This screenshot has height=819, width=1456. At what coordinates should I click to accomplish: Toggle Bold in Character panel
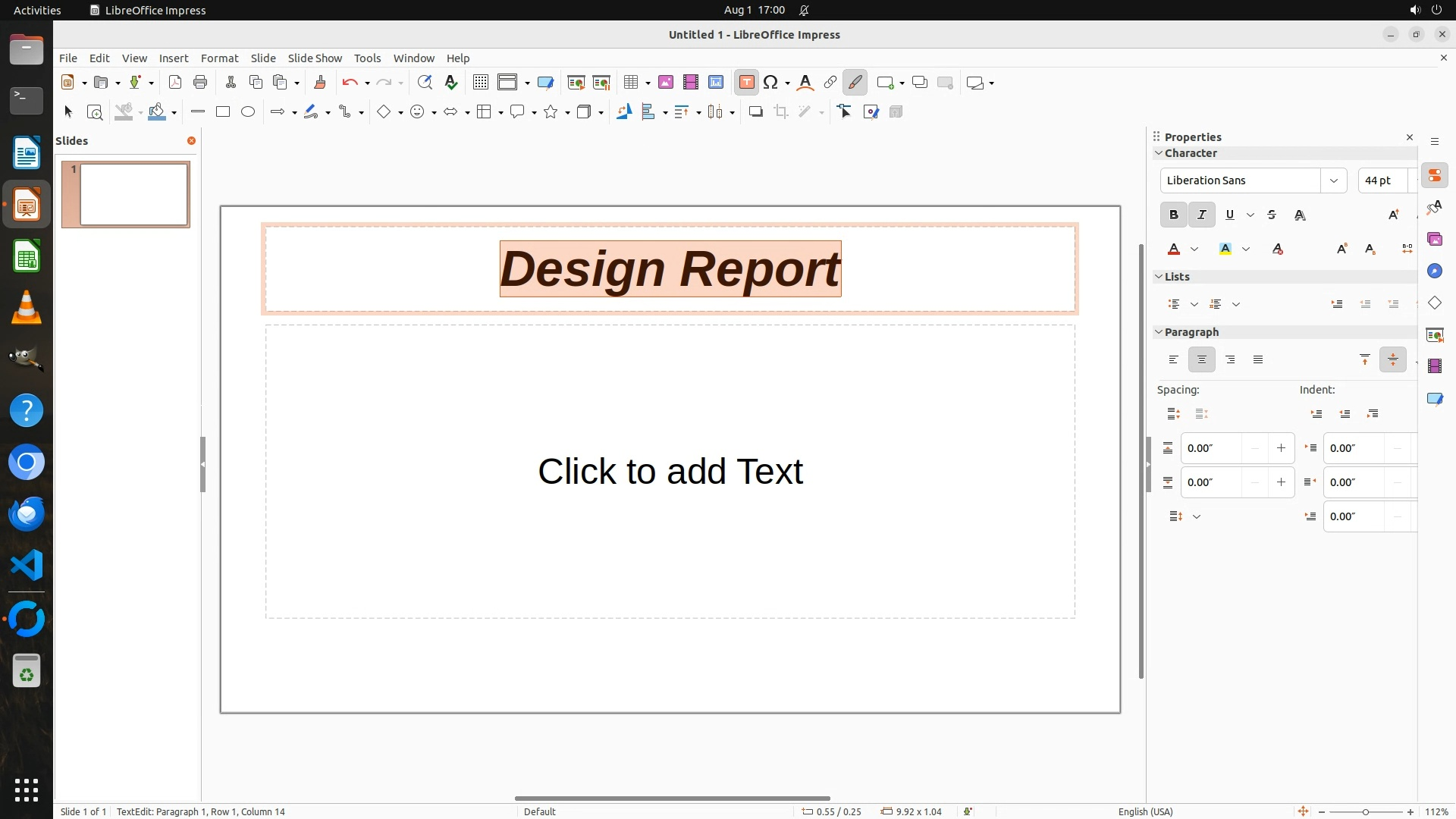(x=1173, y=215)
